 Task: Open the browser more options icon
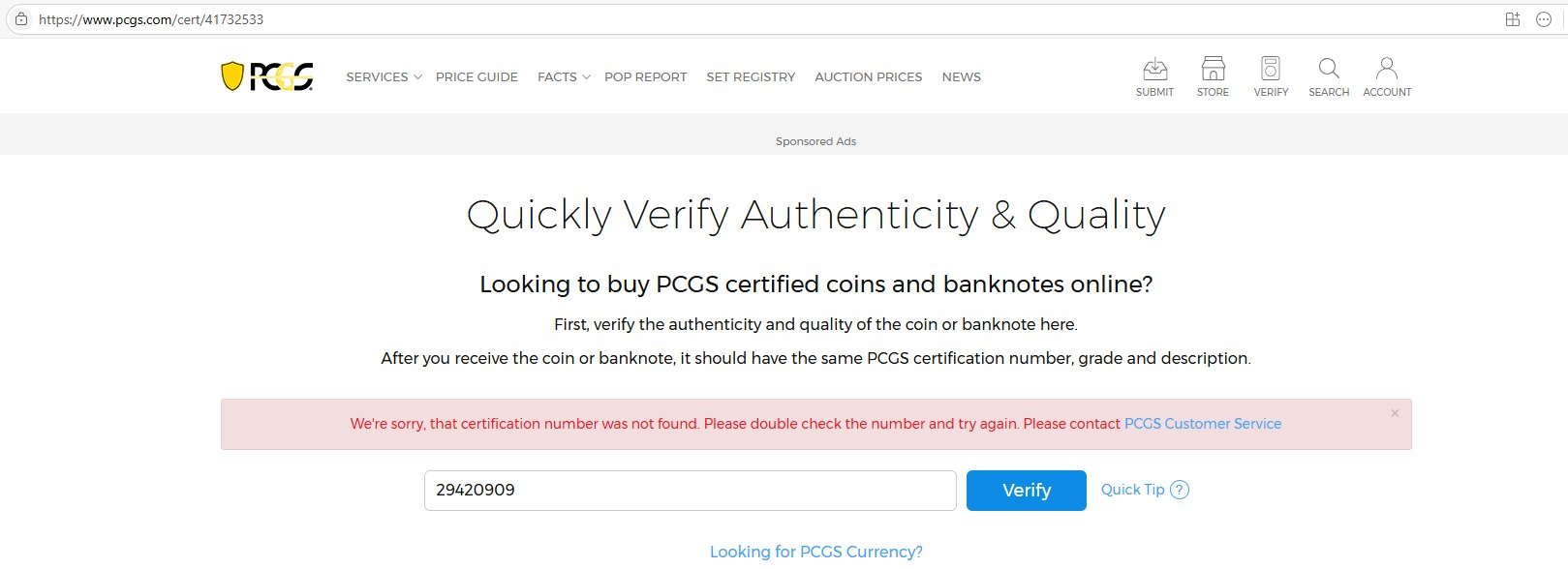click(1544, 19)
